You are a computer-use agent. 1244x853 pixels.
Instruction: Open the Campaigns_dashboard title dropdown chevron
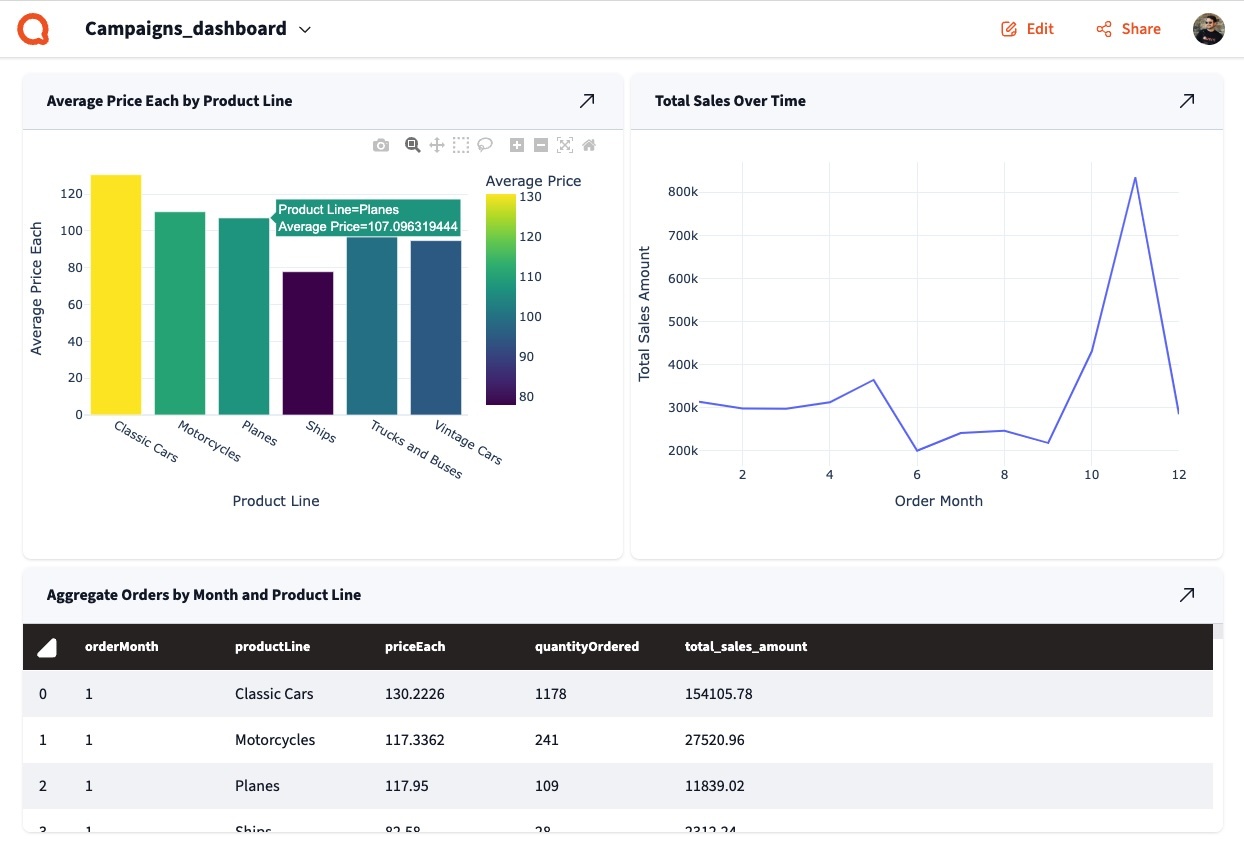tap(305, 30)
